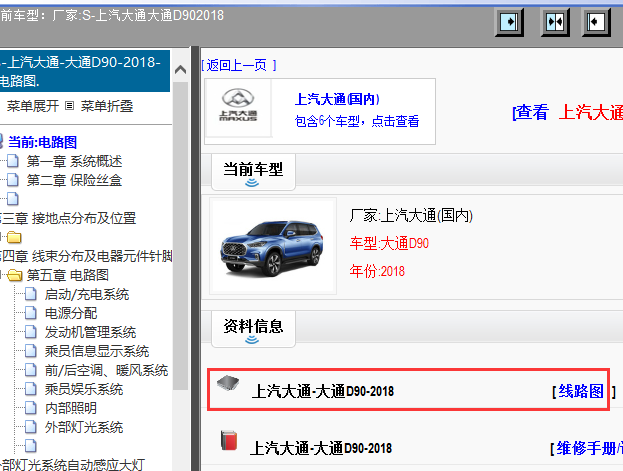Viewport: 623px width, 471px height.
Task: Click the left-arrow panel layout button
Action: [x=596, y=22]
